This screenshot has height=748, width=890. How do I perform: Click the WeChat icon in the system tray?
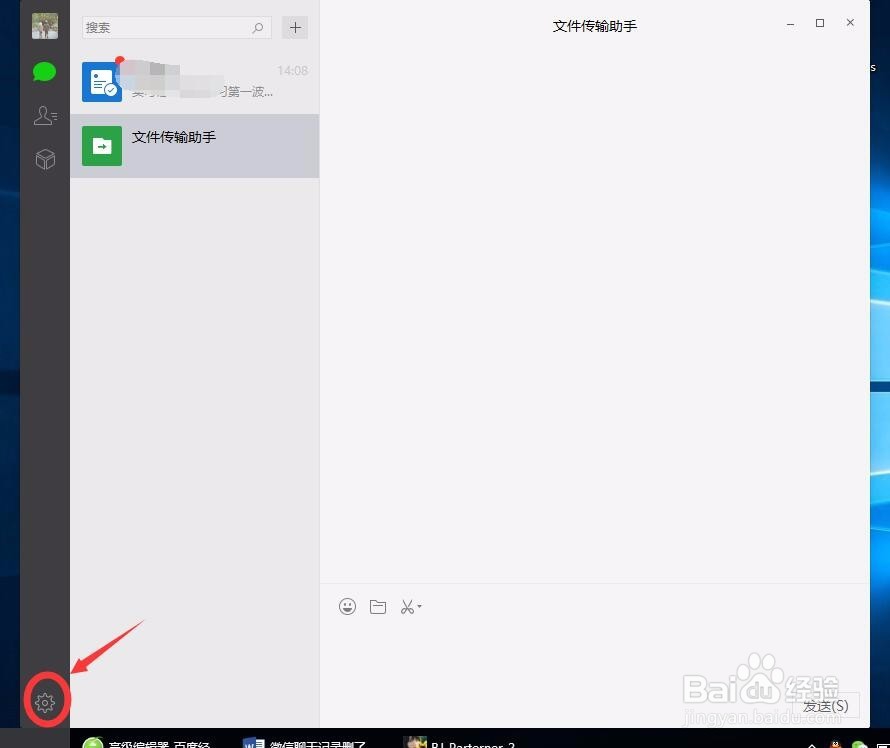[x=859, y=744]
